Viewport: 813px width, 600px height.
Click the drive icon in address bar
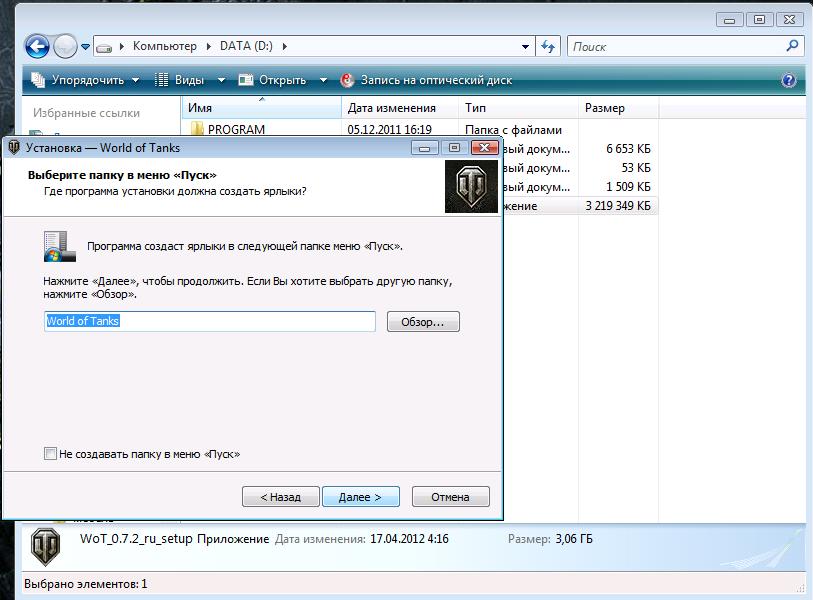coord(104,47)
